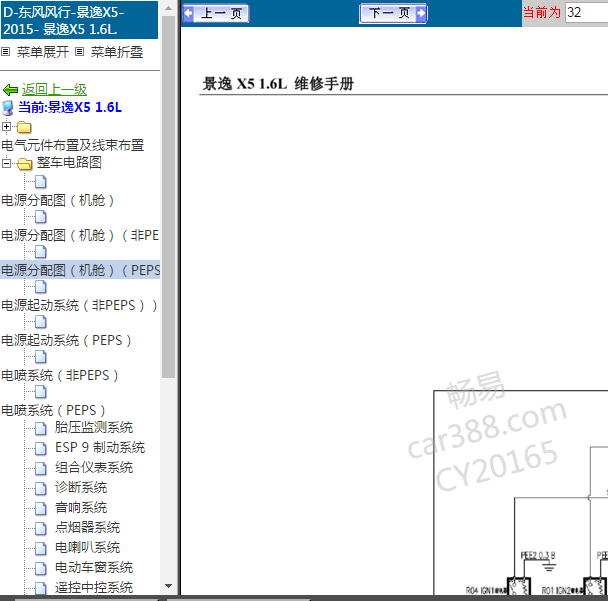Image resolution: width=608 pixels, height=601 pixels.
Task: Open 音响系统 page
Action: [81, 507]
